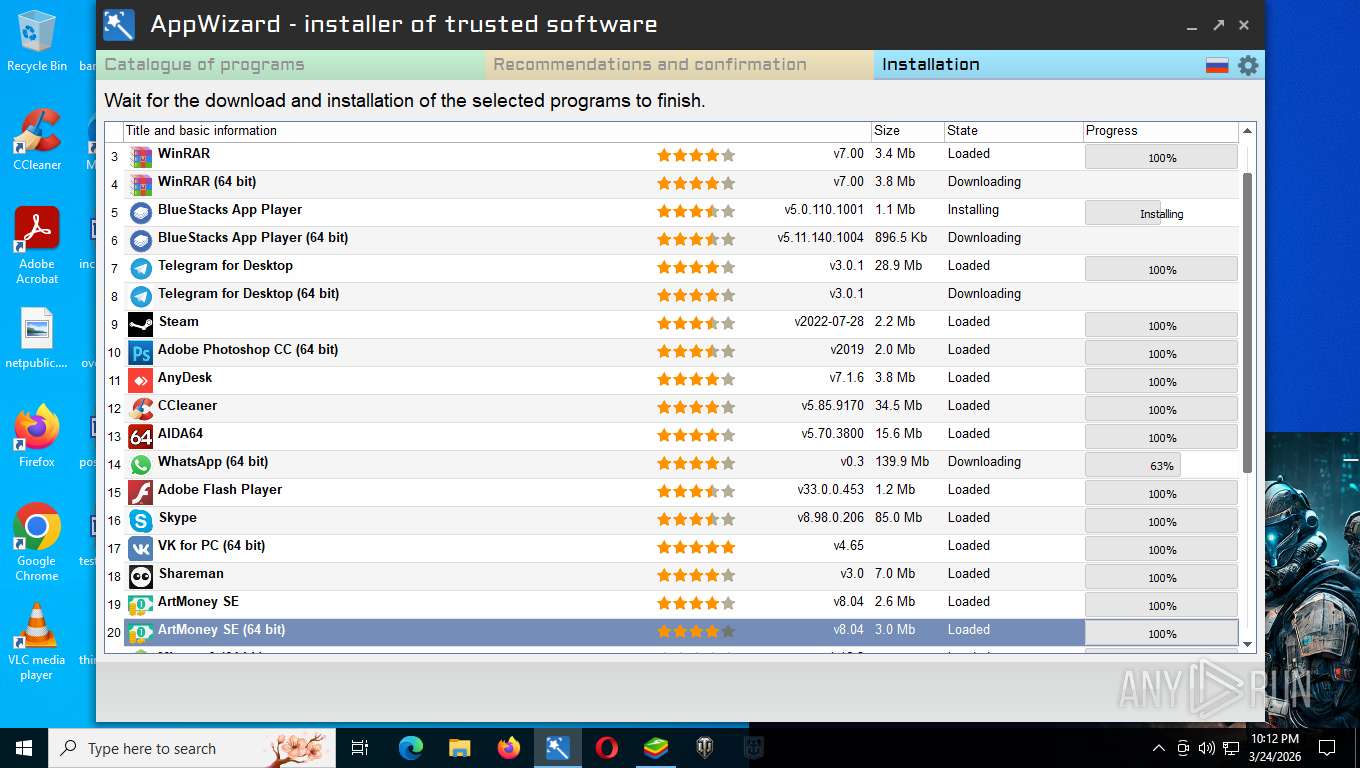The height and width of the screenshot is (768, 1360).
Task: Click the WinRAR (64 bit) row icon
Action: [x=141, y=185]
